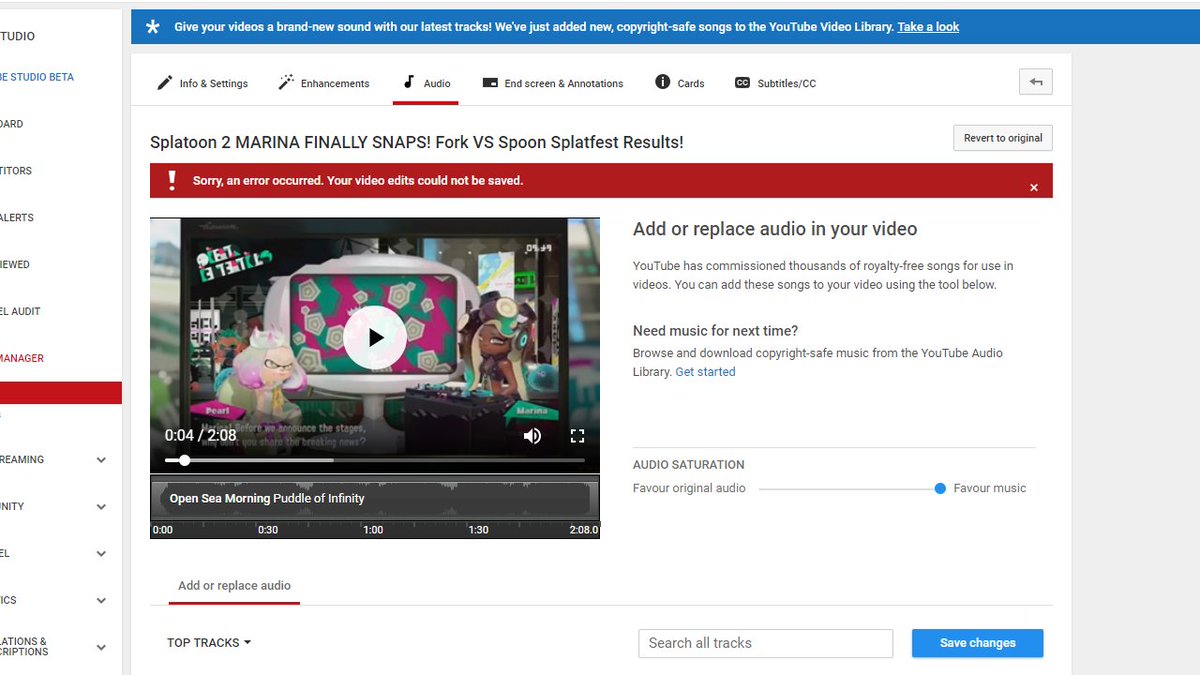Open the Dashboard sidebar item
The height and width of the screenshot is (675, 1200).
tap(12, 124)
